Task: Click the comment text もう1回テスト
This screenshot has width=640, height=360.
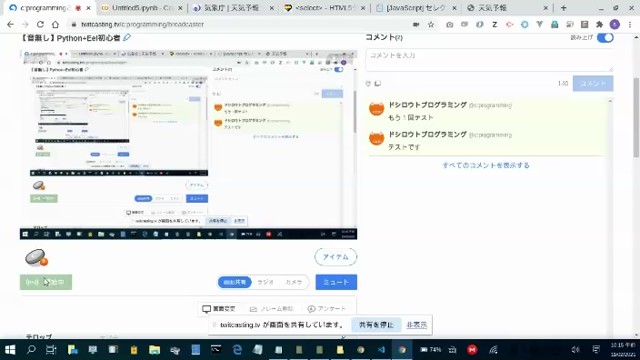Action: [x=411, y=118]
